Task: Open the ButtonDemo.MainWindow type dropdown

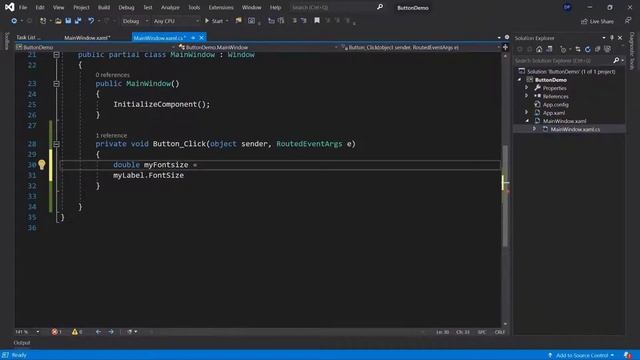Action: coord(258,47)
